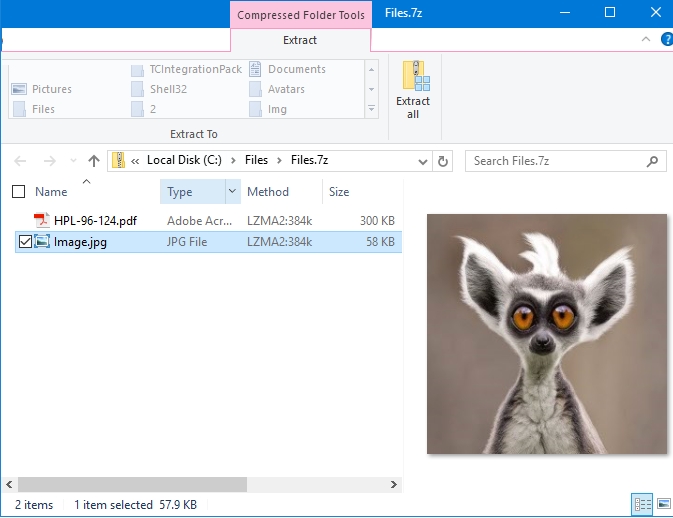Click the JPG File type cell
This screenshot has width=673, height=518.
point(187,242)
